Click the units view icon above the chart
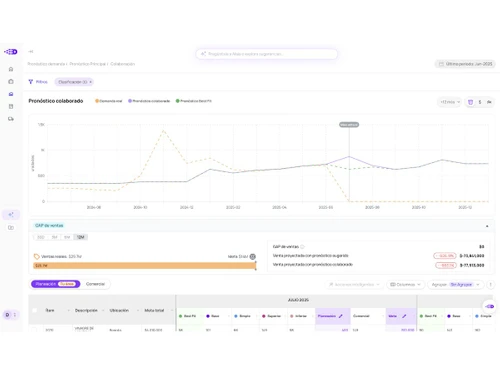Viewport: 500px width, 375px height. click(x=470, y=102)
